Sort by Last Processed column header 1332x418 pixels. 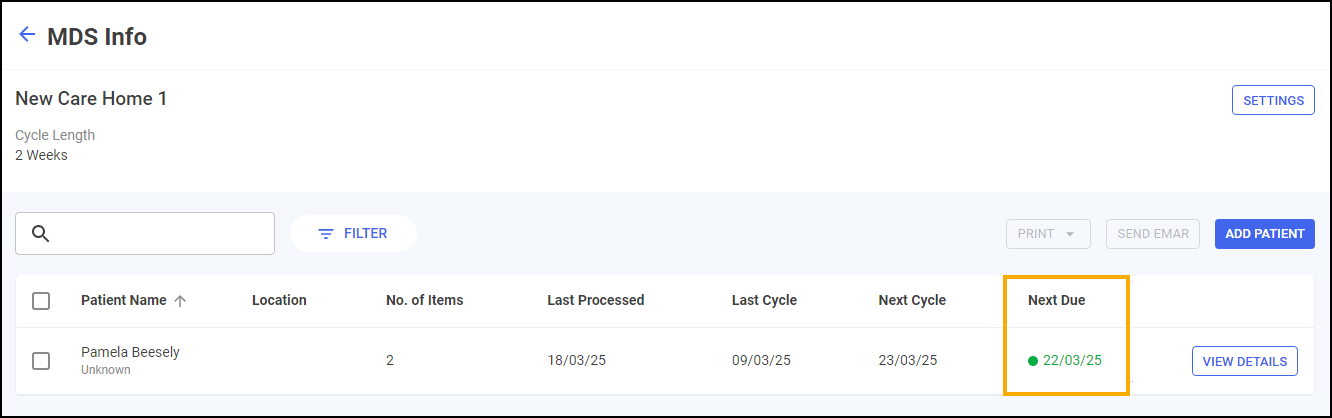(595, 300)
